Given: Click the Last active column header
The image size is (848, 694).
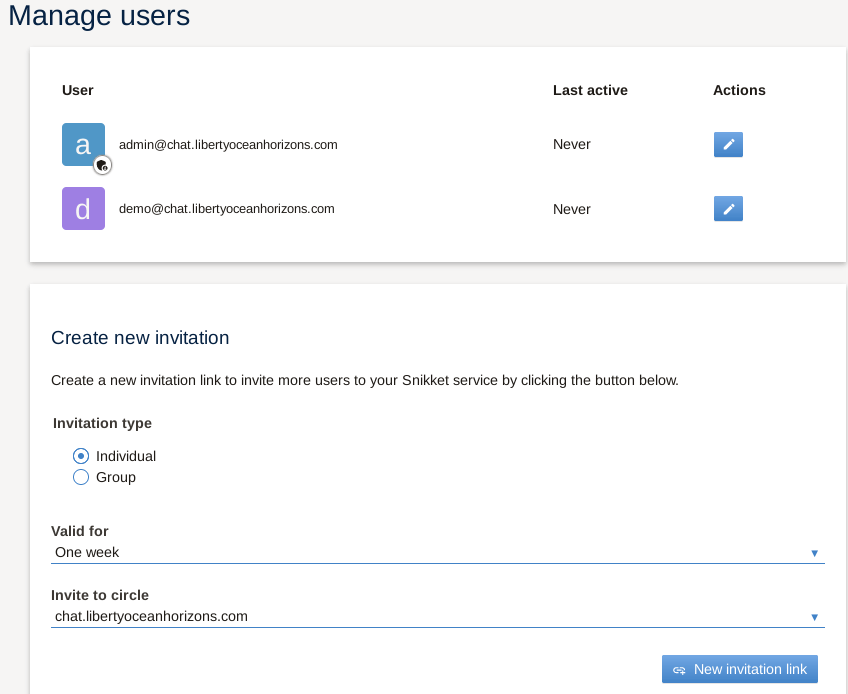Looking at the screenshot, I should 590,90.
